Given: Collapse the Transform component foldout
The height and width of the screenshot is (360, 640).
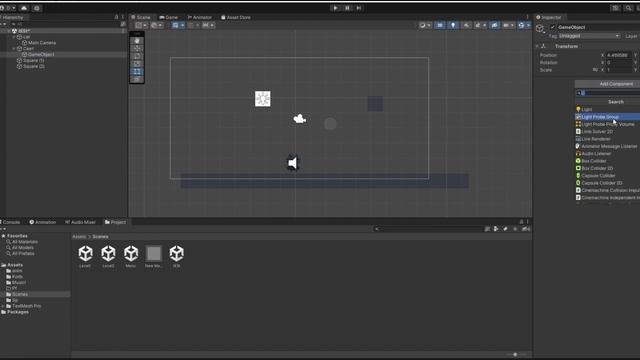Looking at the screenshot, I should pos(537,46).
